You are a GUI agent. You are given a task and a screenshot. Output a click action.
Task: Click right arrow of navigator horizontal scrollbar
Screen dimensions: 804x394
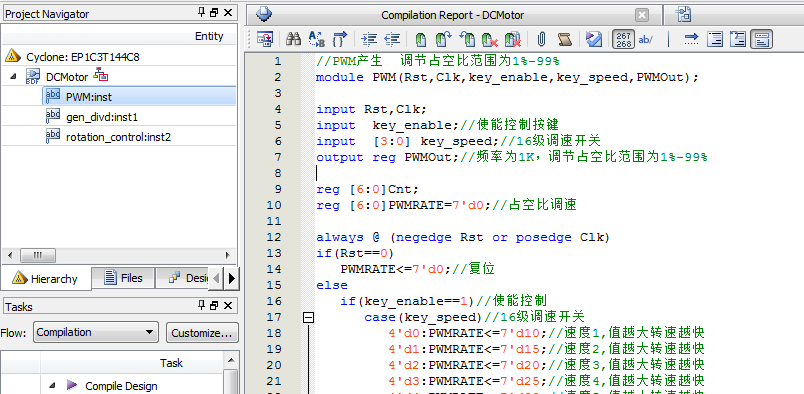pyautogui.click(x=228, y=255)
